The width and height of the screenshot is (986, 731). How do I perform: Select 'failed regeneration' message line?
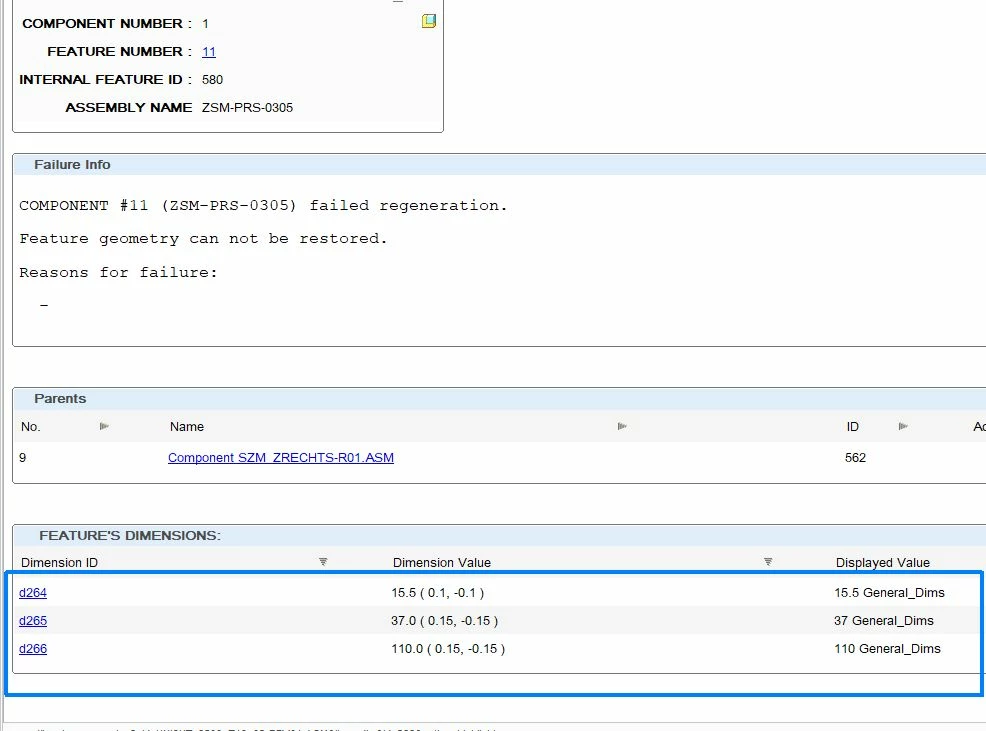click(263, 205)
